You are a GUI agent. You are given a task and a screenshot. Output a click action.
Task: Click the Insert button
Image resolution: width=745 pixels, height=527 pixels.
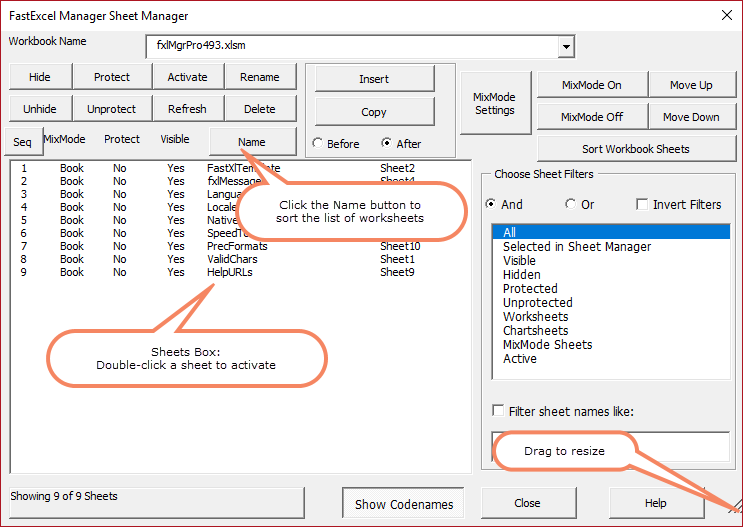(374, 79)
